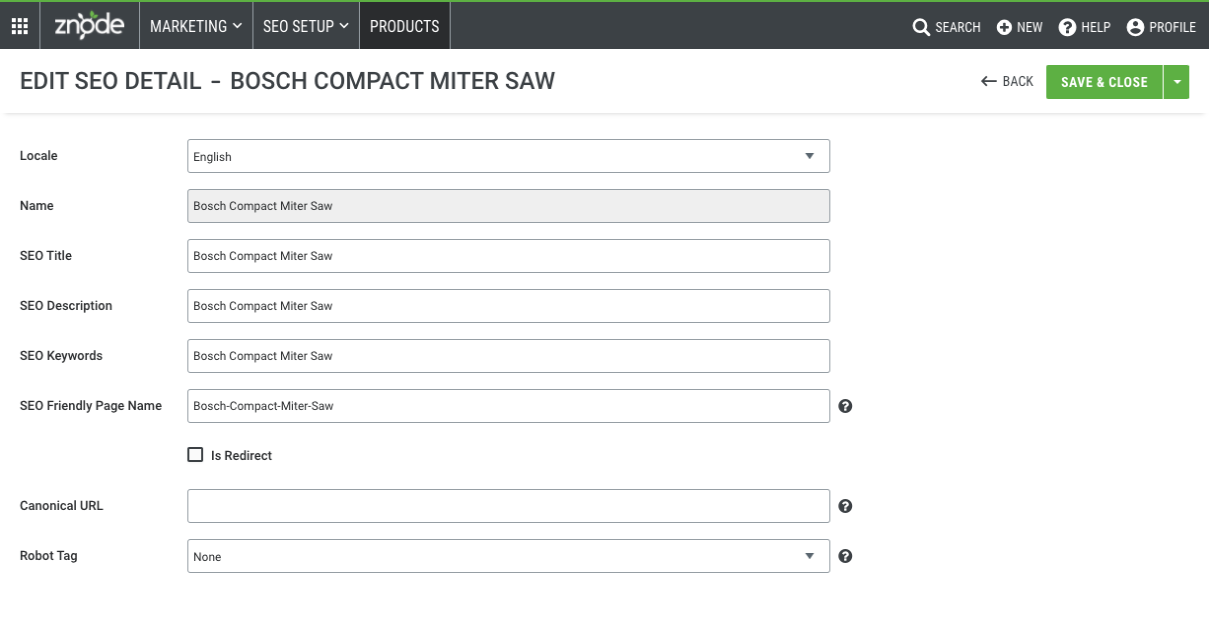Open the Locale dropdown
Image resolution: width=1209 pixels, height=634 pixels.
coord(508,156)
